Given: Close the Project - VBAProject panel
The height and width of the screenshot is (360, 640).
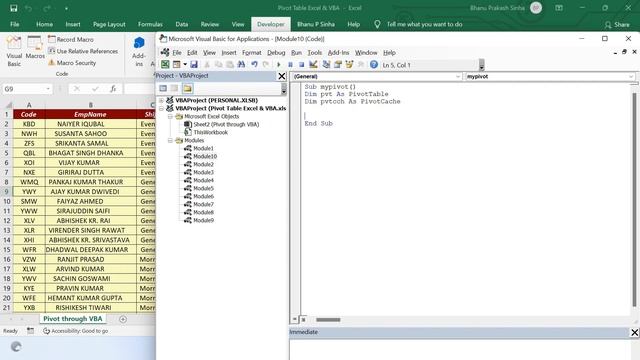Looking at the screenshot, I should click(282, 76).
